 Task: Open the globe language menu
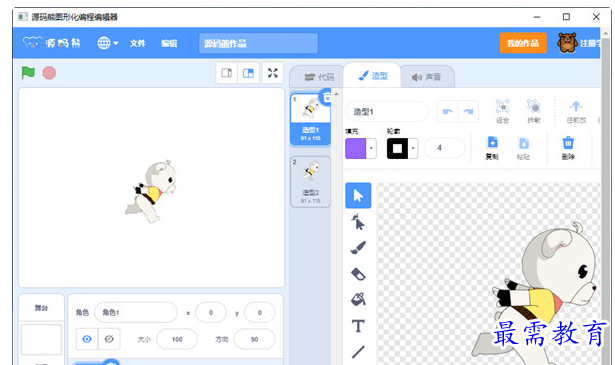coord(107,43)
